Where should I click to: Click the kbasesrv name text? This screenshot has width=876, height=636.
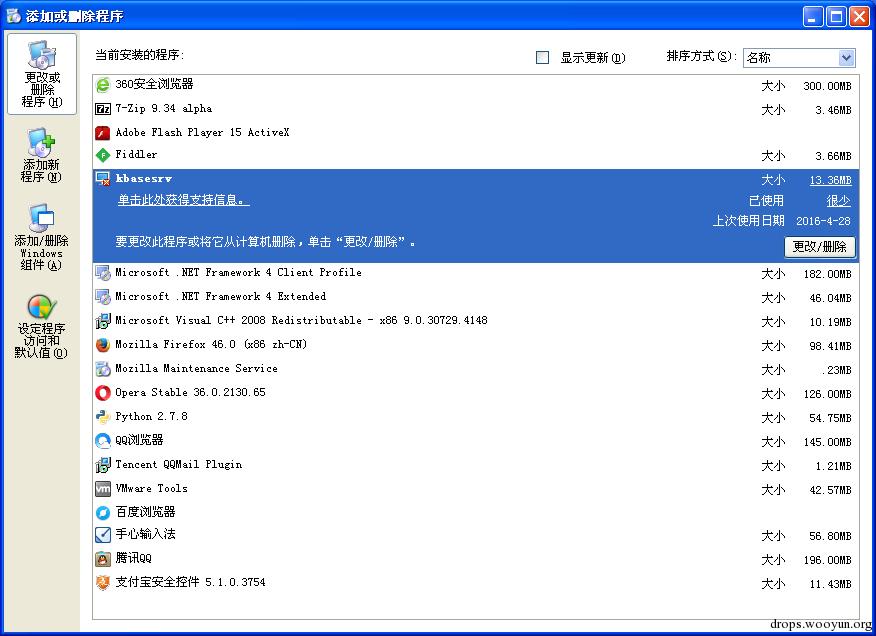click(x=144, y=179)
